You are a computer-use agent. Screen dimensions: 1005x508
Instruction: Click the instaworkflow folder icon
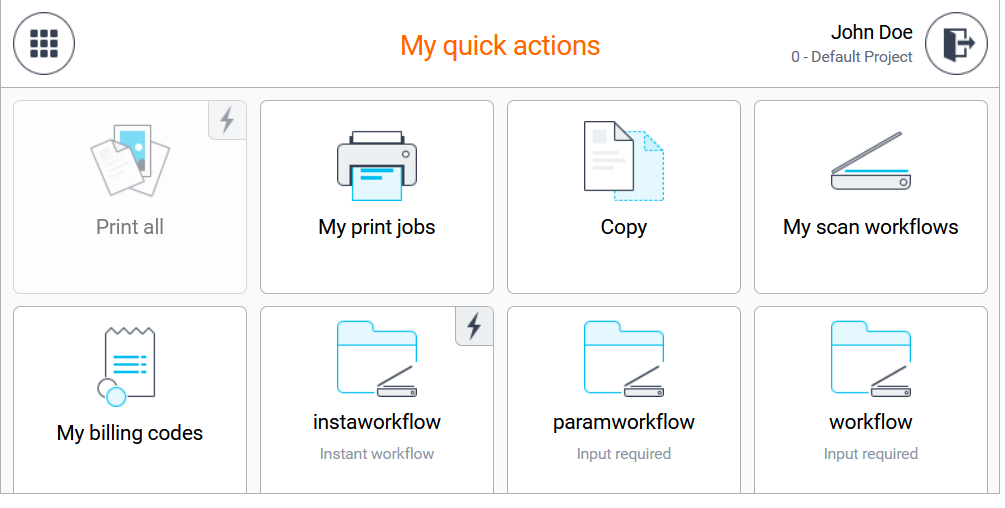[x=377, y=358]
